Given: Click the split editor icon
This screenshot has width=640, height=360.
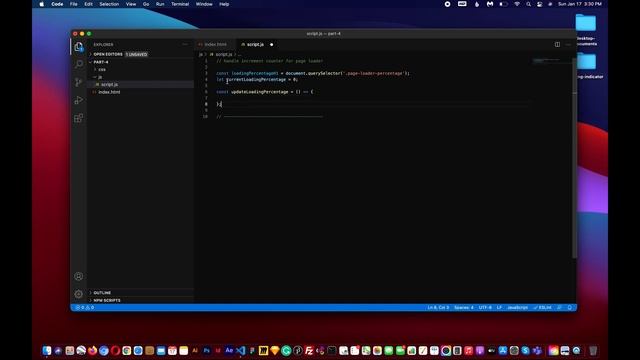Looking at the screenshot, I should tap(557, 44).
